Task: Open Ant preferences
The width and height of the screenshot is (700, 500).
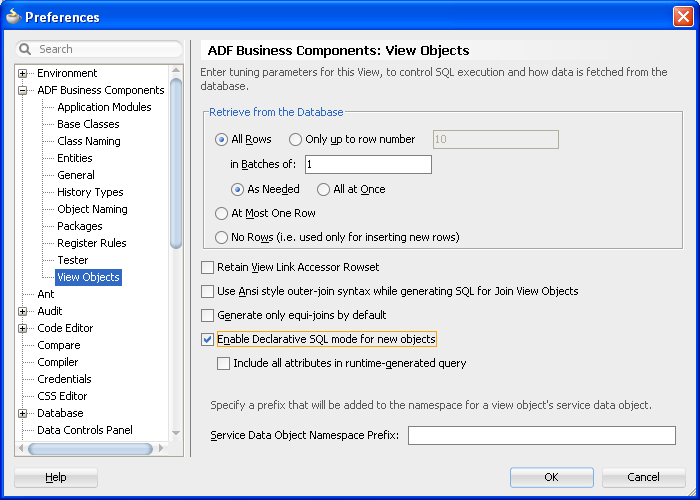Action: [46, 294]
